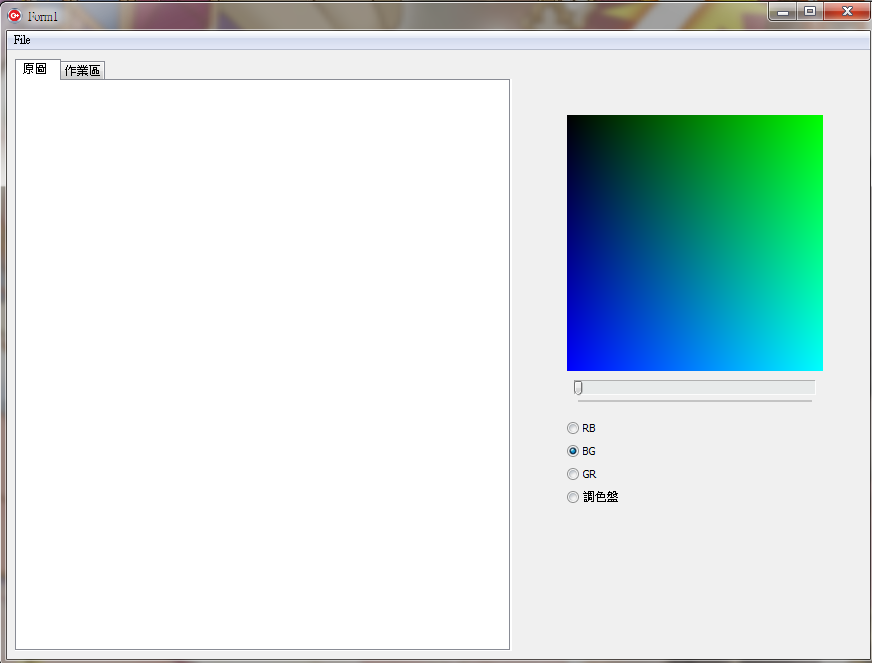Switch to the 作業區 tab
The height and width of the screenshot is (663, 872).
click(x=82, y=71)
